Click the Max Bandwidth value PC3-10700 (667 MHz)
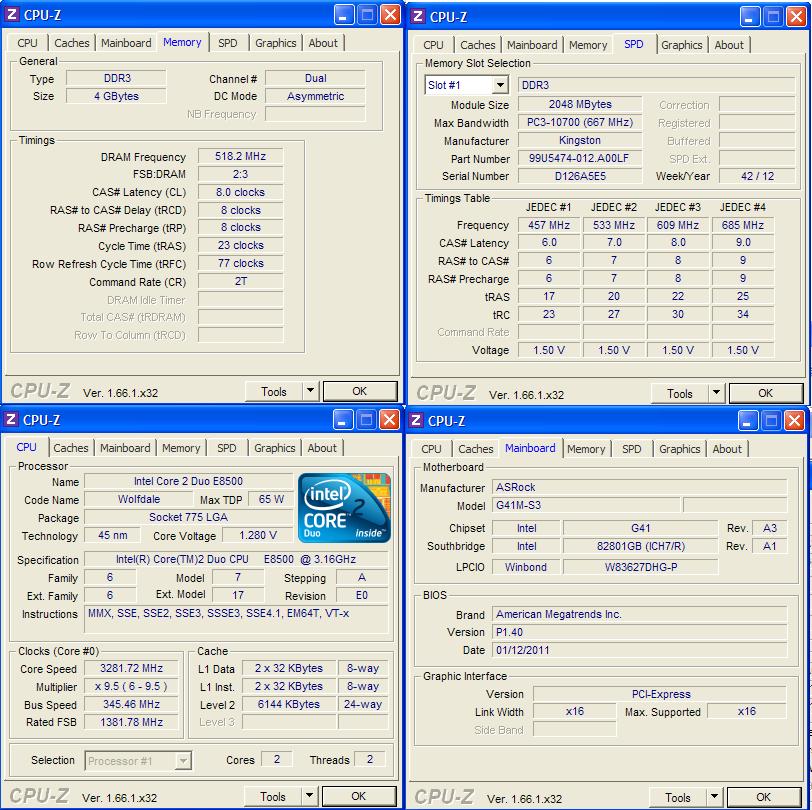Screen dimensions: 812x810 [580, 122]
